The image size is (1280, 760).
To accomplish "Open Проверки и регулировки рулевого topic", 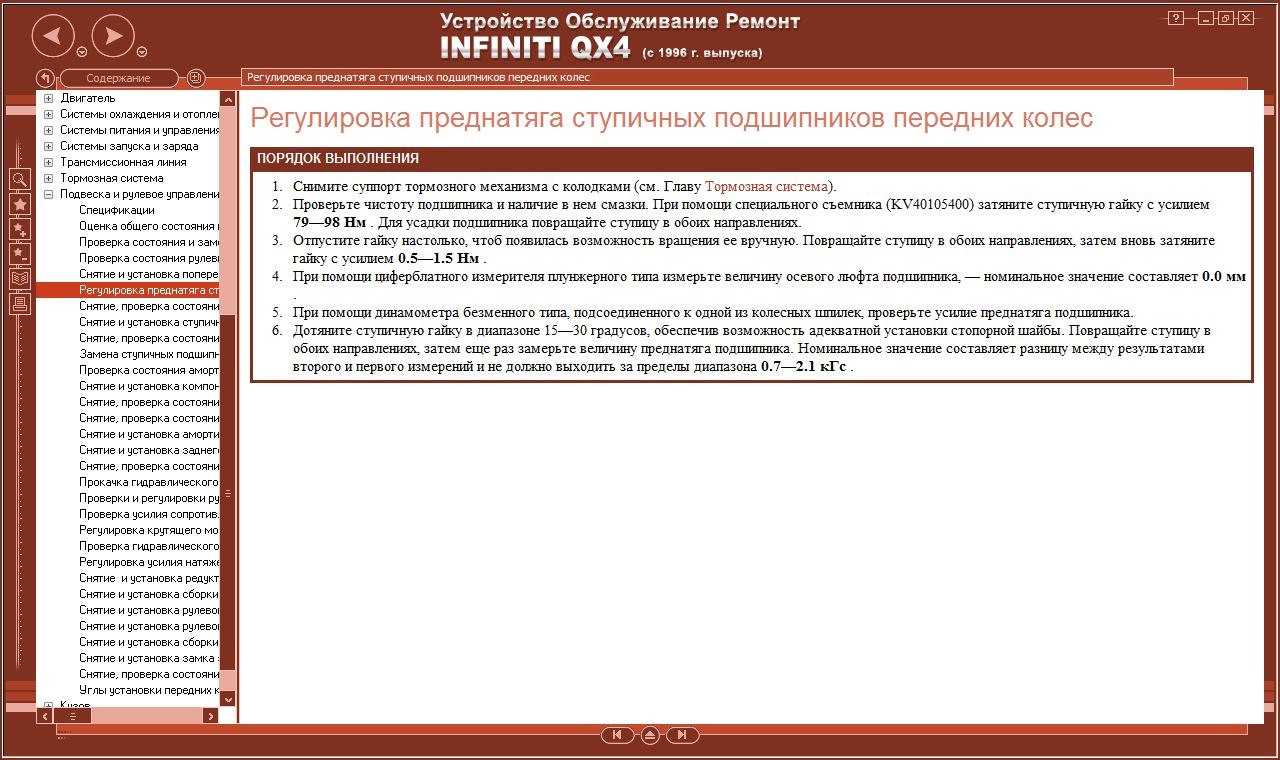I will tap(149, 498).
